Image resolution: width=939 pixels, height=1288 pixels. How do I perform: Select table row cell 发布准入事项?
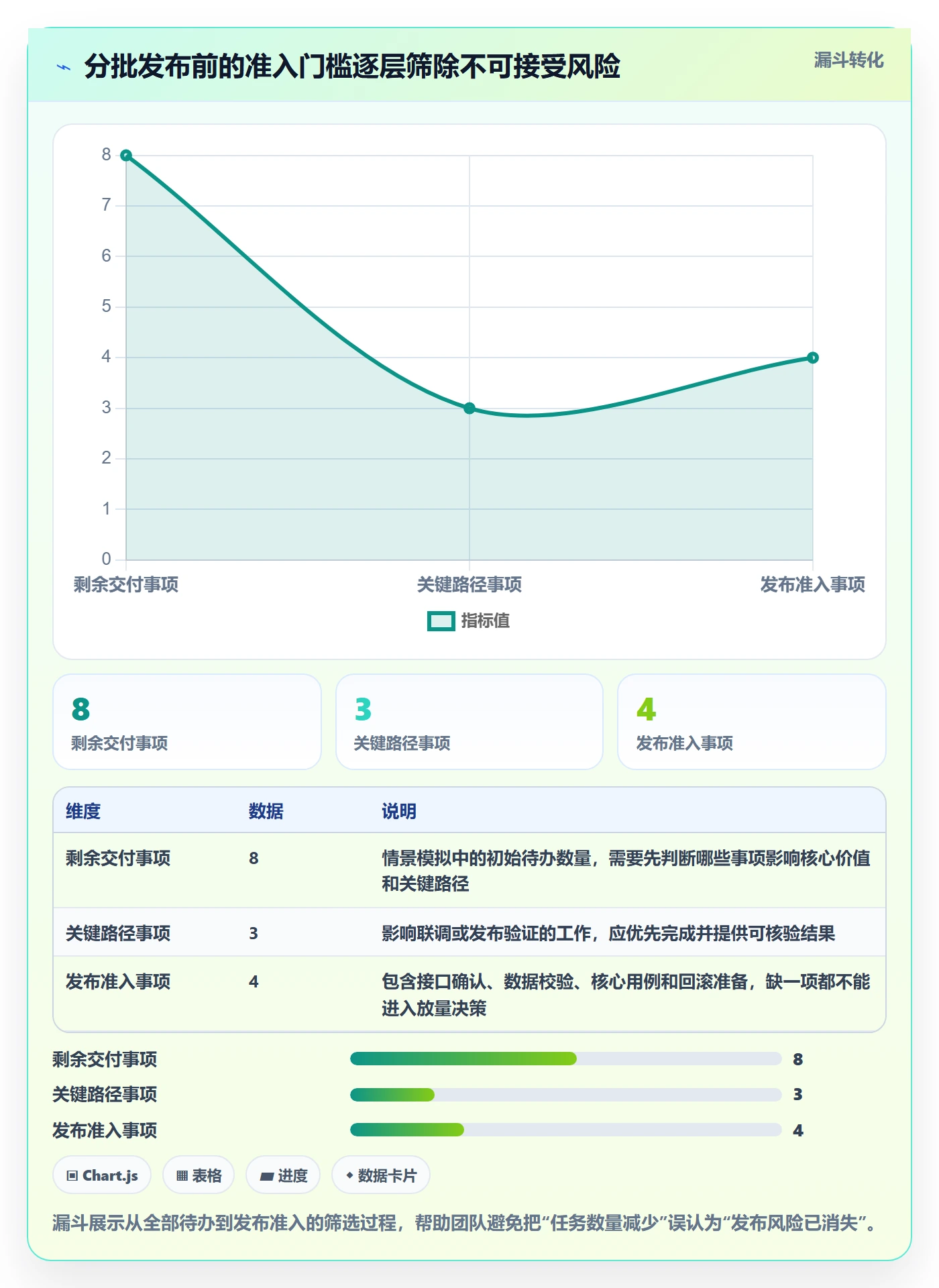pos(118,981)
